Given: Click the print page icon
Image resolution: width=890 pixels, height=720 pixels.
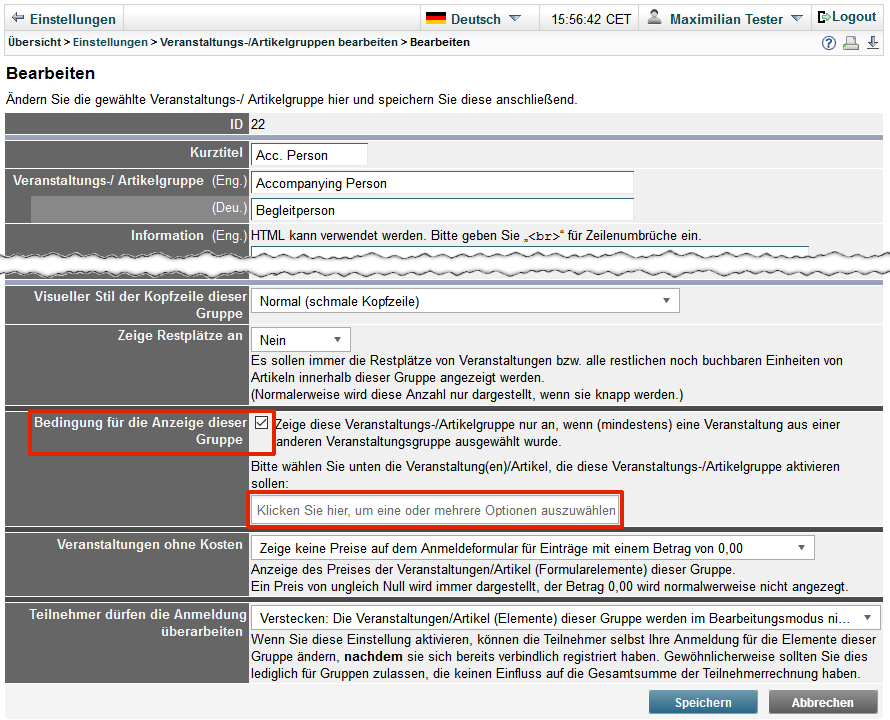Looking at the screenshot, I should coord(851,43).
